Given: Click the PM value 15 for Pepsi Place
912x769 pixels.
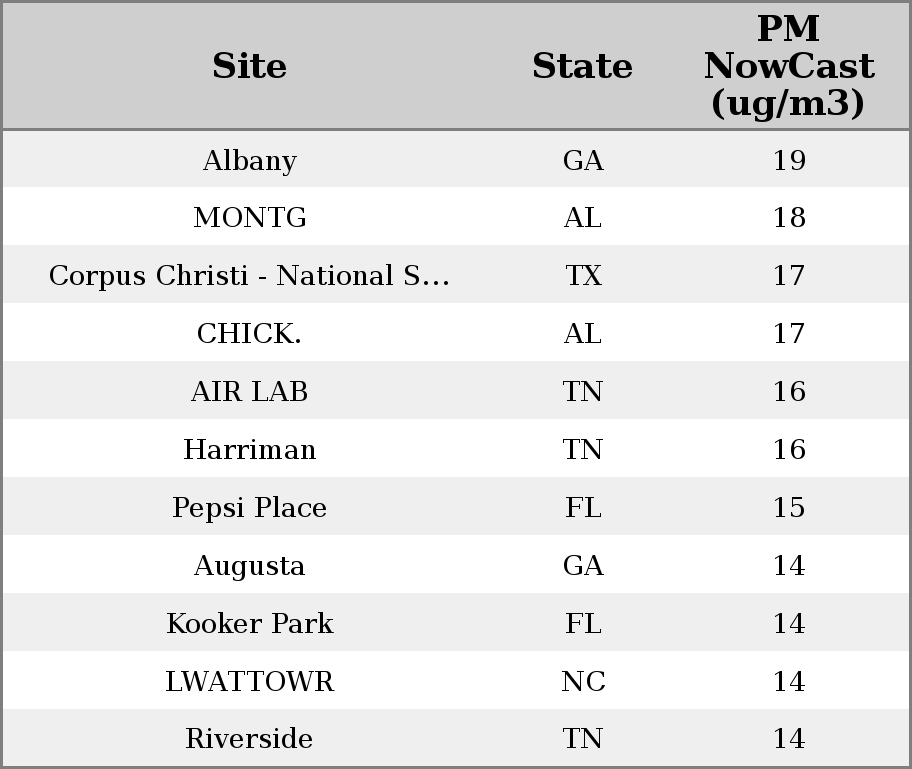Looking at the screenshot, I should click(789, 508).
